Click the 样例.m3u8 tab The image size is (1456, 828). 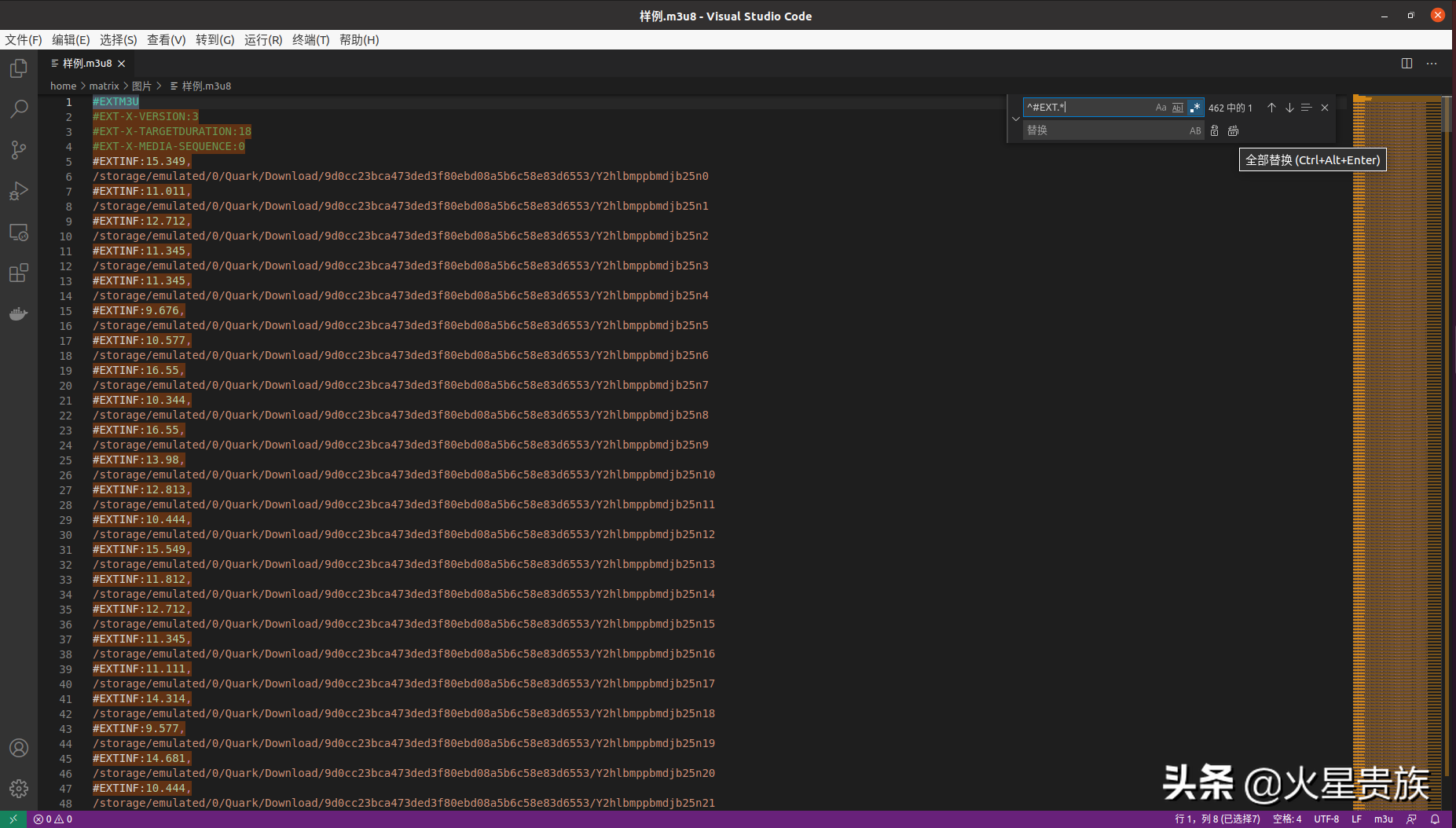pyautogui.click(x=86, y=64)
